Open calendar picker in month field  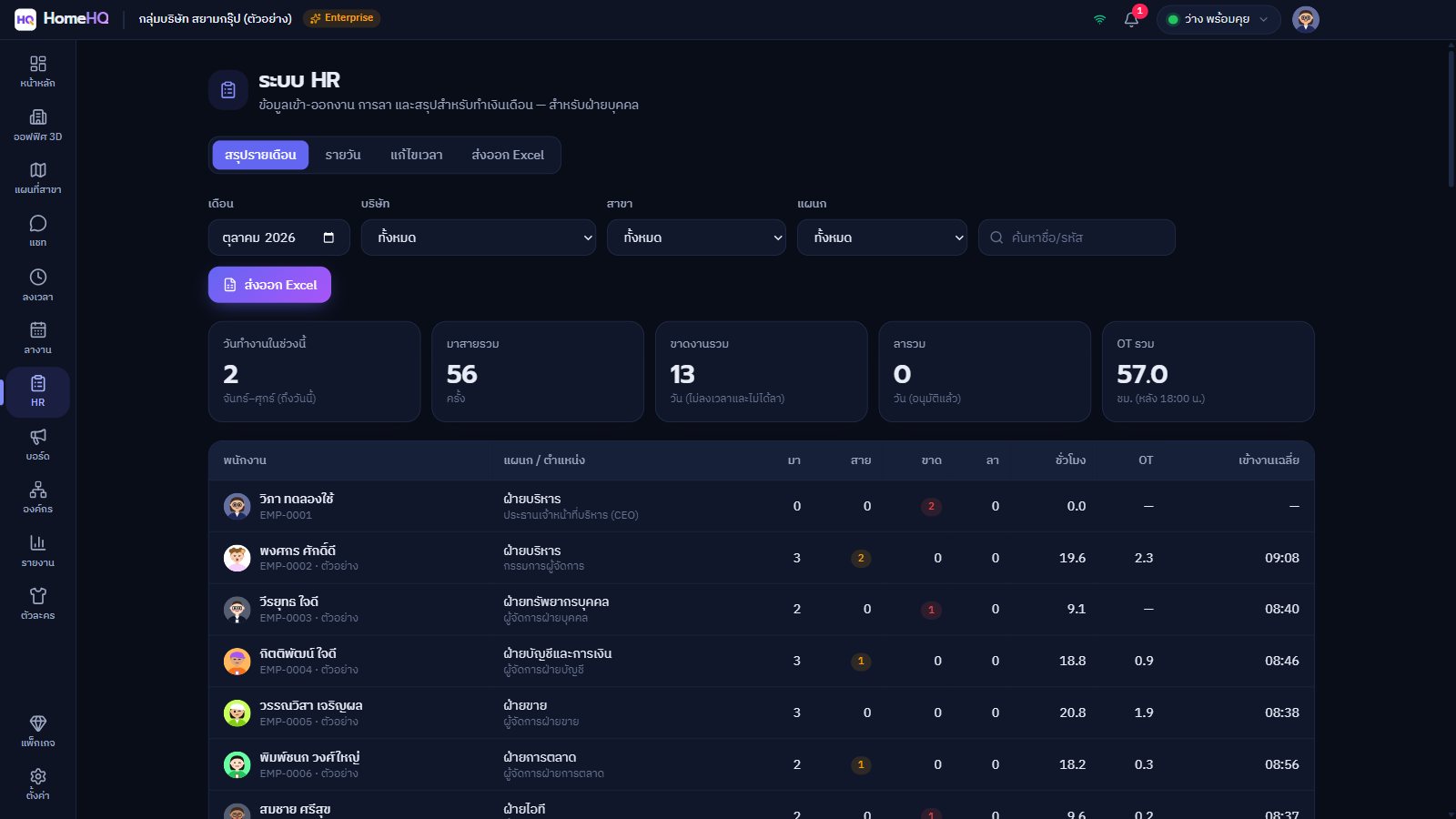[x=329, y=238]
